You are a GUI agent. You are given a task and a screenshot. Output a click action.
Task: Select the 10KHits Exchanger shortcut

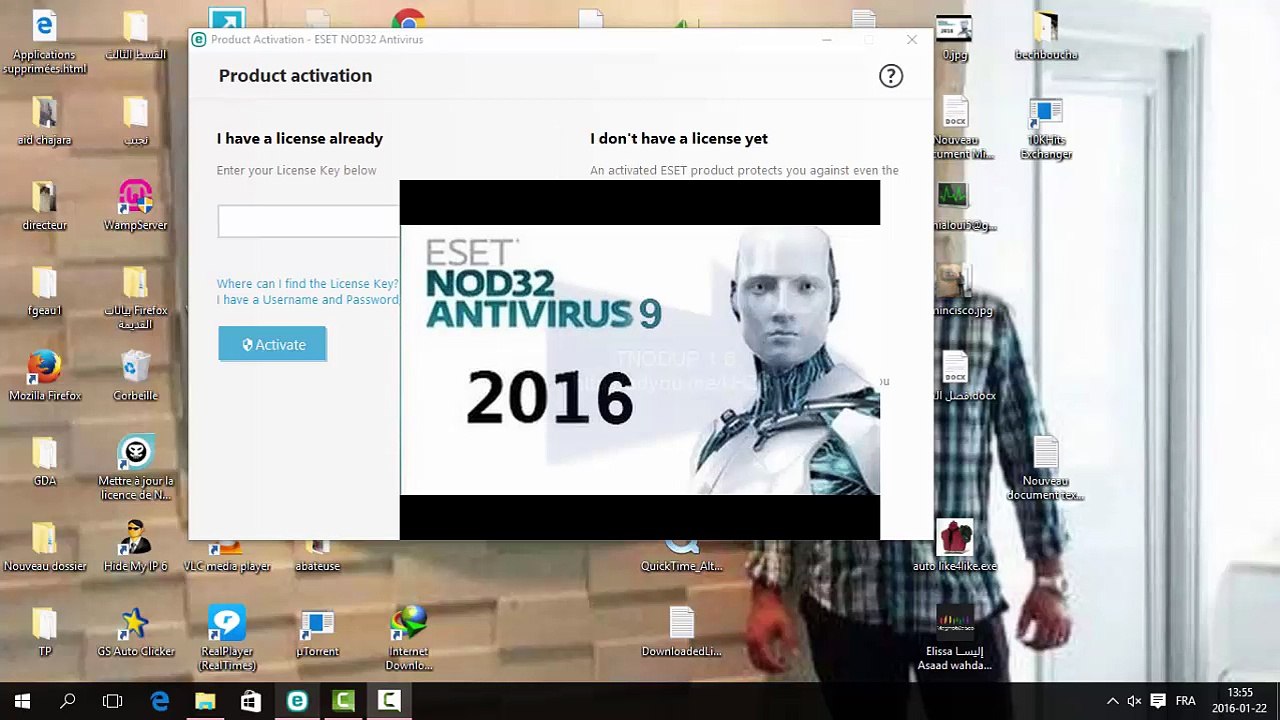pyautogui.click(x=1046, y=128)
